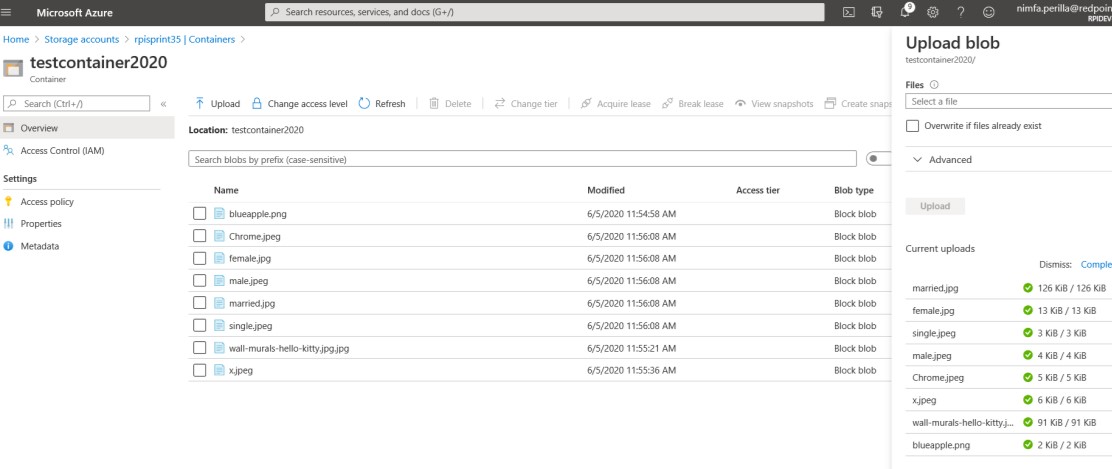
Task: Enable Overwrite if files already exist
Action: tap(912, 126)
